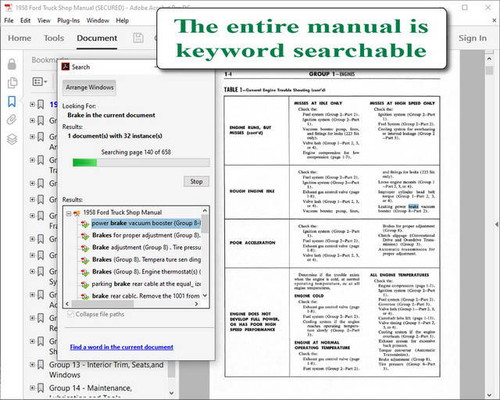Screen dimensions: 500x400
Task: Stop the running search
Action: tap(196, 181)
